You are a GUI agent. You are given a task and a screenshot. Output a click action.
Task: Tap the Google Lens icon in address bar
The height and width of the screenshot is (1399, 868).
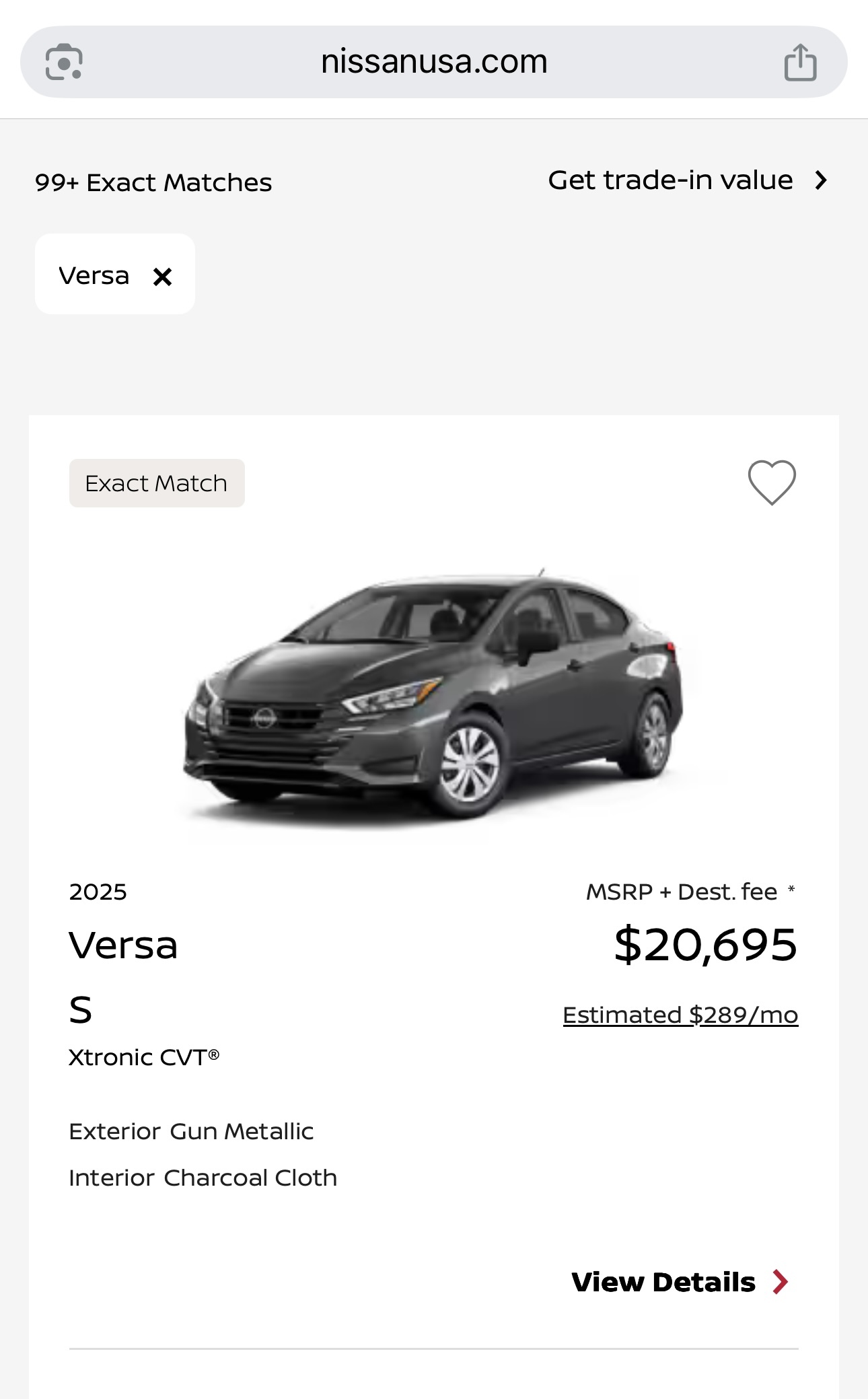tap(64, 62)
